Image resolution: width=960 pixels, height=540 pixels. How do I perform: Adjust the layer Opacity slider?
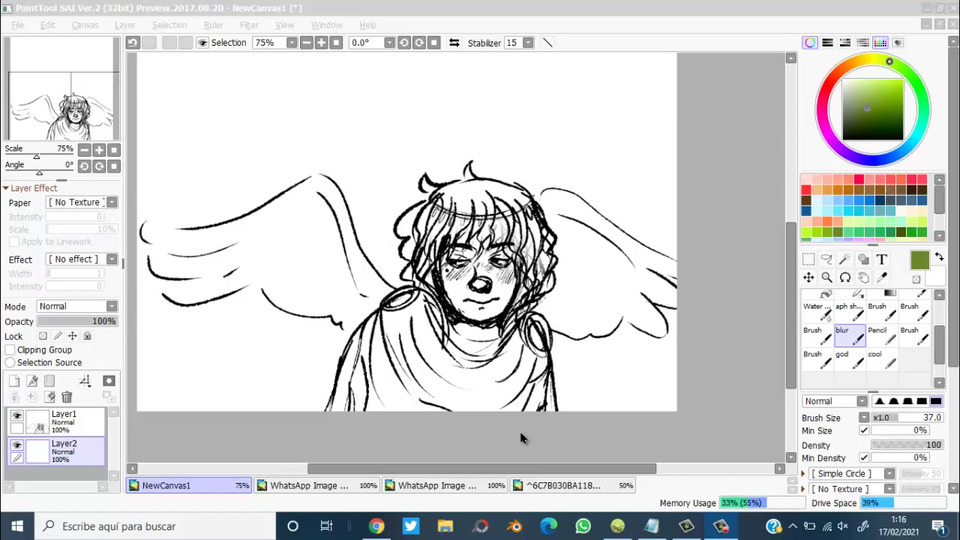[77, 321]
